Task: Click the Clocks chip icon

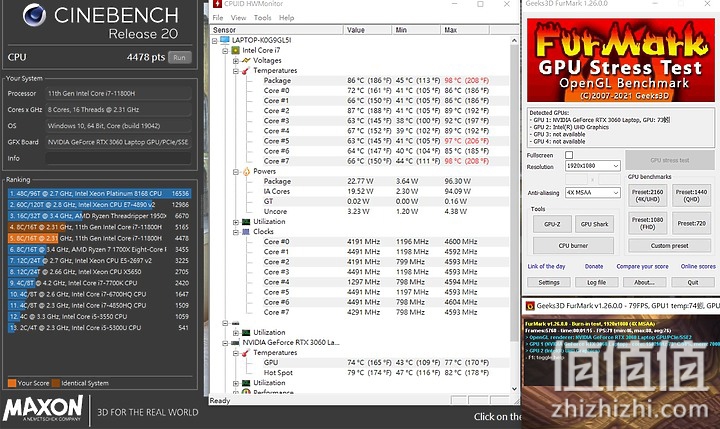Action: point(246,231)
